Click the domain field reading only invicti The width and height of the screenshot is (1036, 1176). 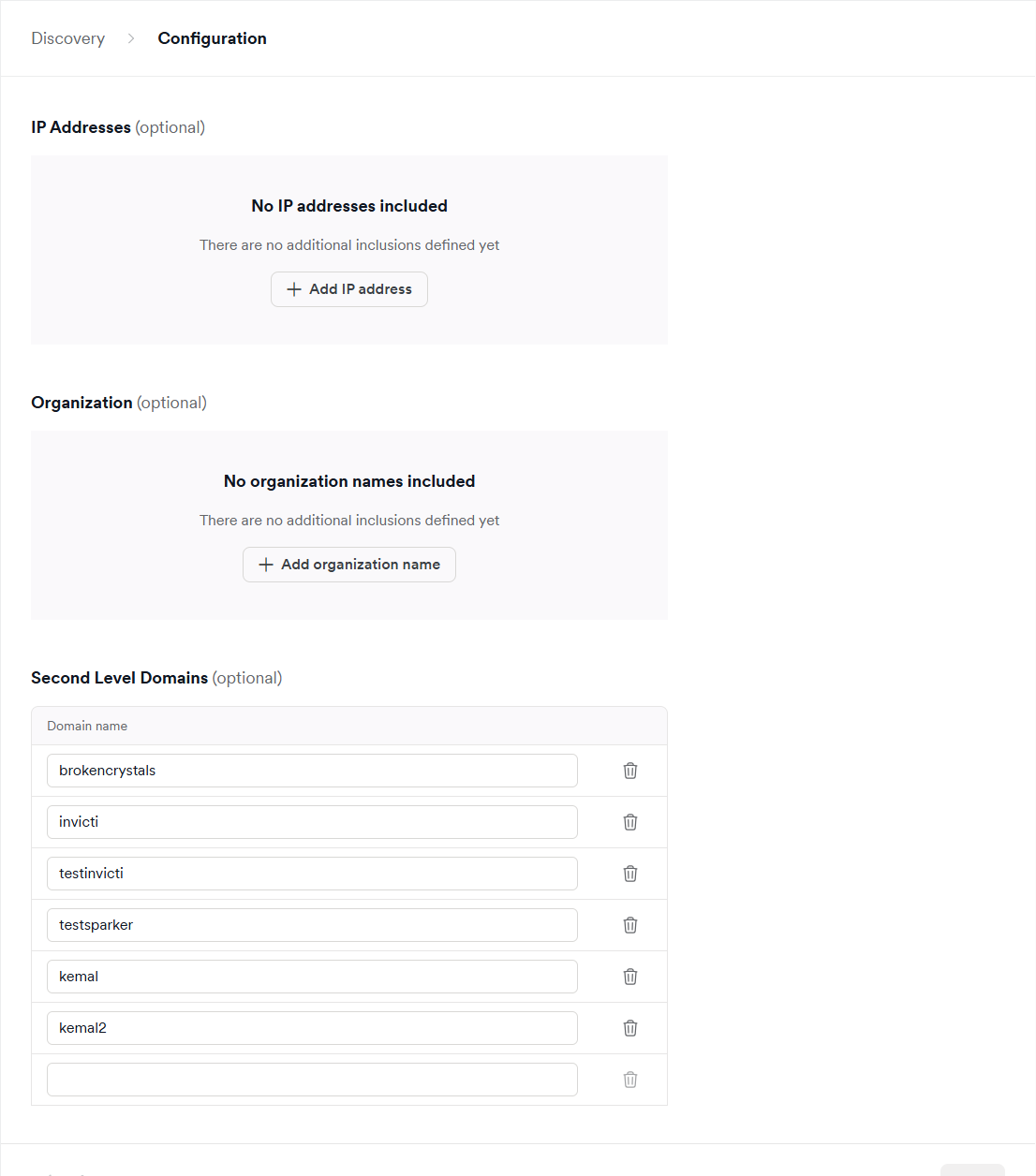312,822
